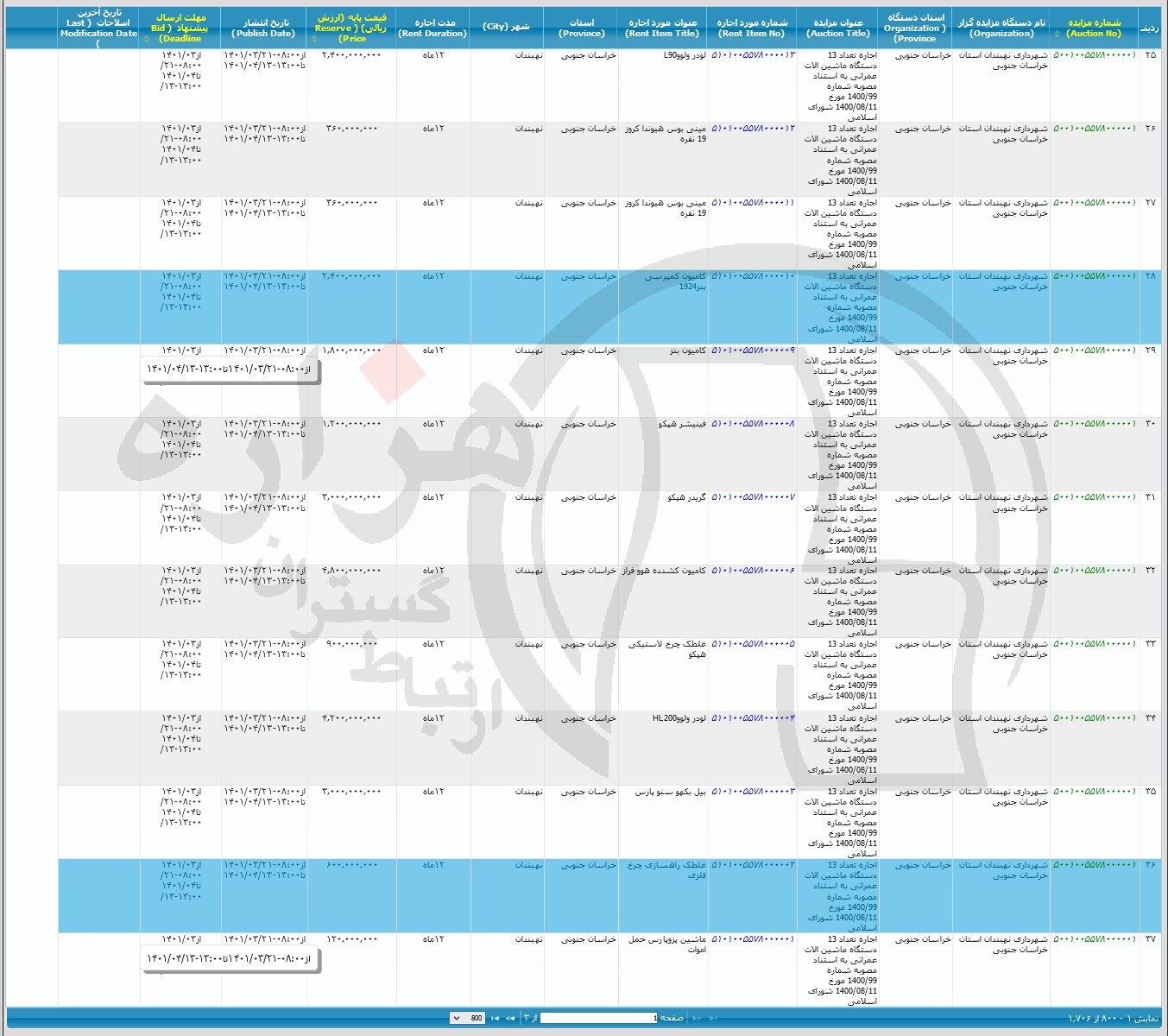Click the record count text in footer

point(1113,1018)
